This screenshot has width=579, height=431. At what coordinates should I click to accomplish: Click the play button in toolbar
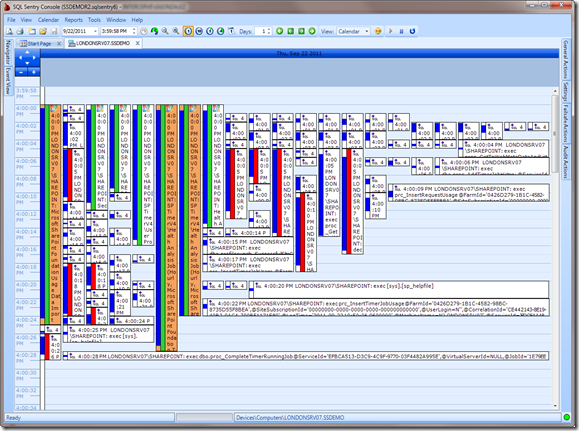[391, 31]
